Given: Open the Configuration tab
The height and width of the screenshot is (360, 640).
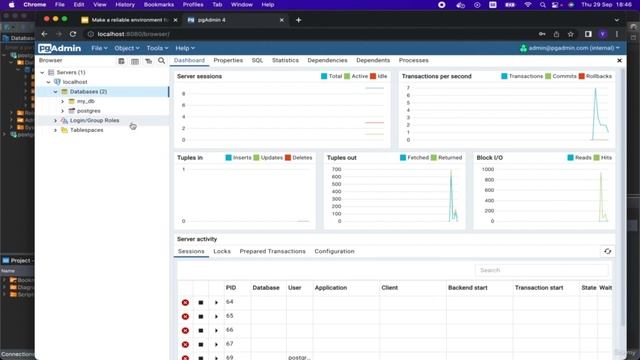Looking at the screenshot, I should (334, 251).
